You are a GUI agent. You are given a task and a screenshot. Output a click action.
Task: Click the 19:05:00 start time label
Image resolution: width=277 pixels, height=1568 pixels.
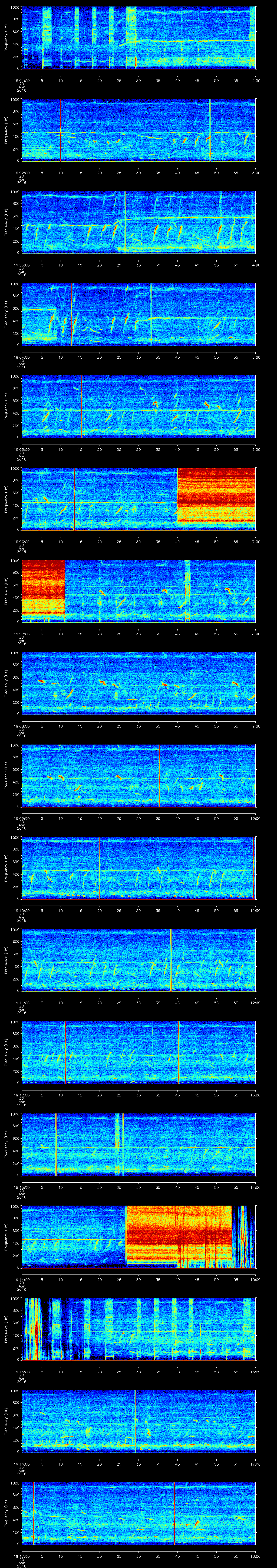[21, 449]
